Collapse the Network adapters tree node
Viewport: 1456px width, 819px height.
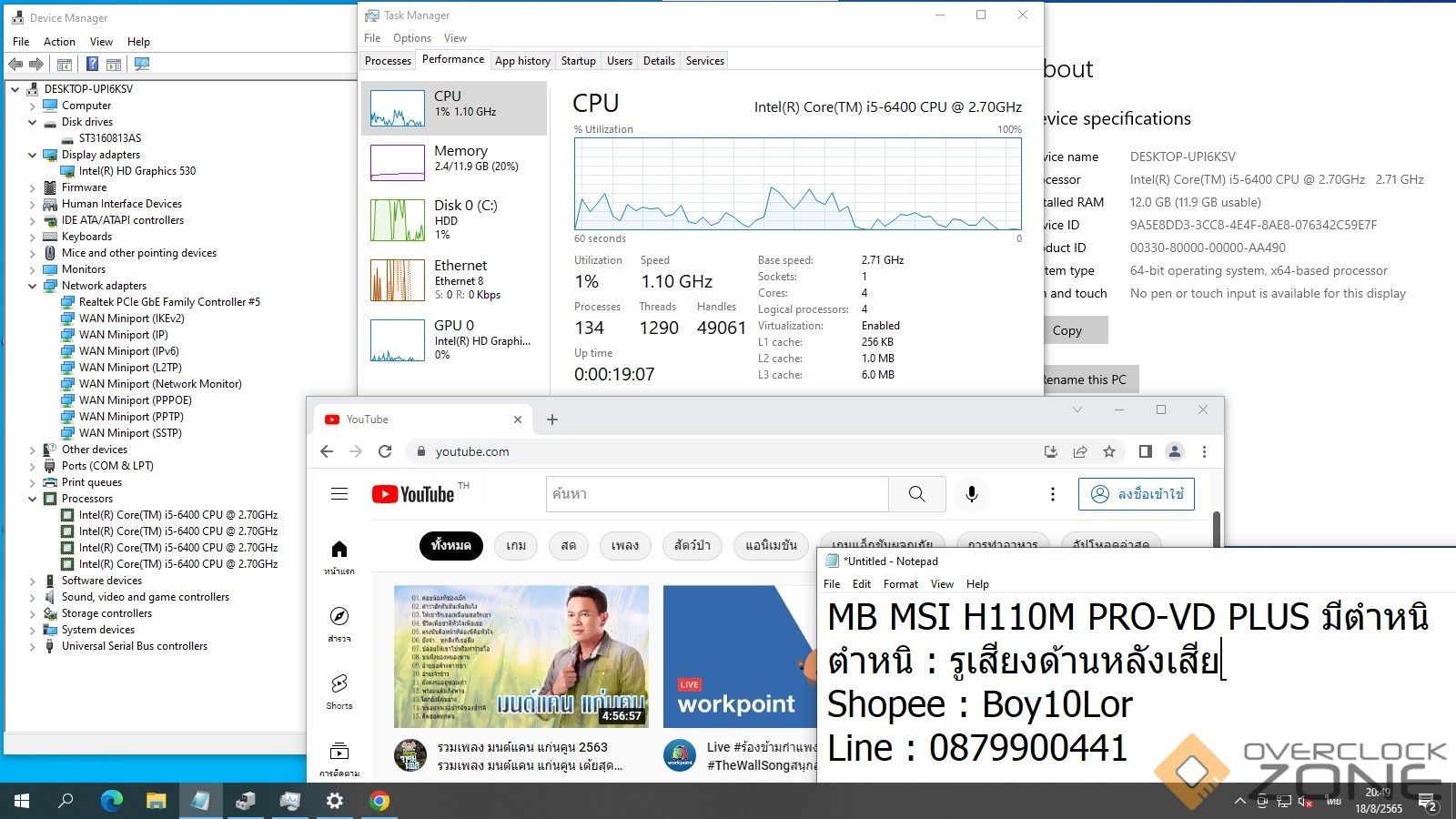pyautogui.click(x=33, y=286)
